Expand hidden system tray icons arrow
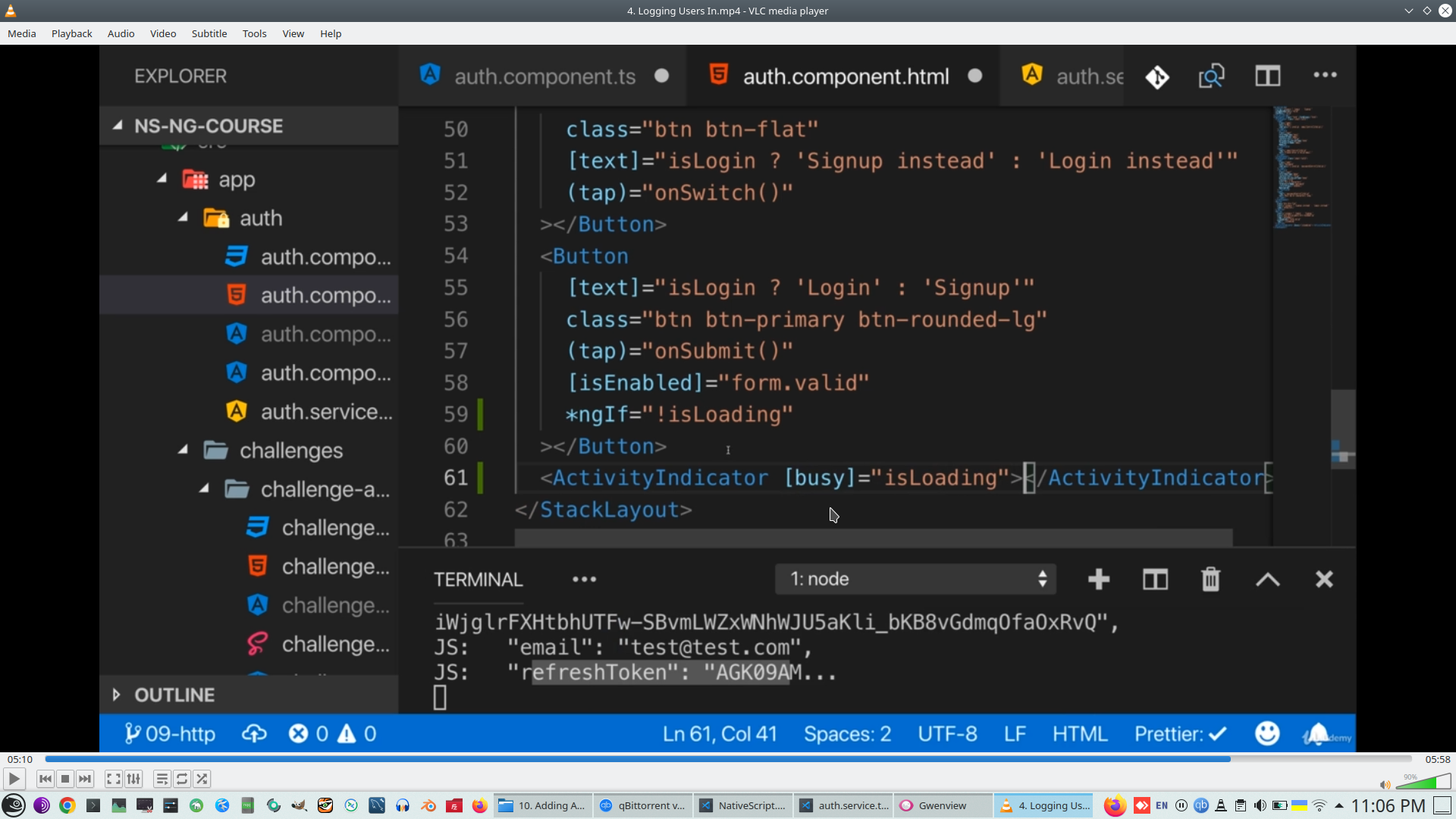This screenshot has height=819, width=1456. [1339, 805]
